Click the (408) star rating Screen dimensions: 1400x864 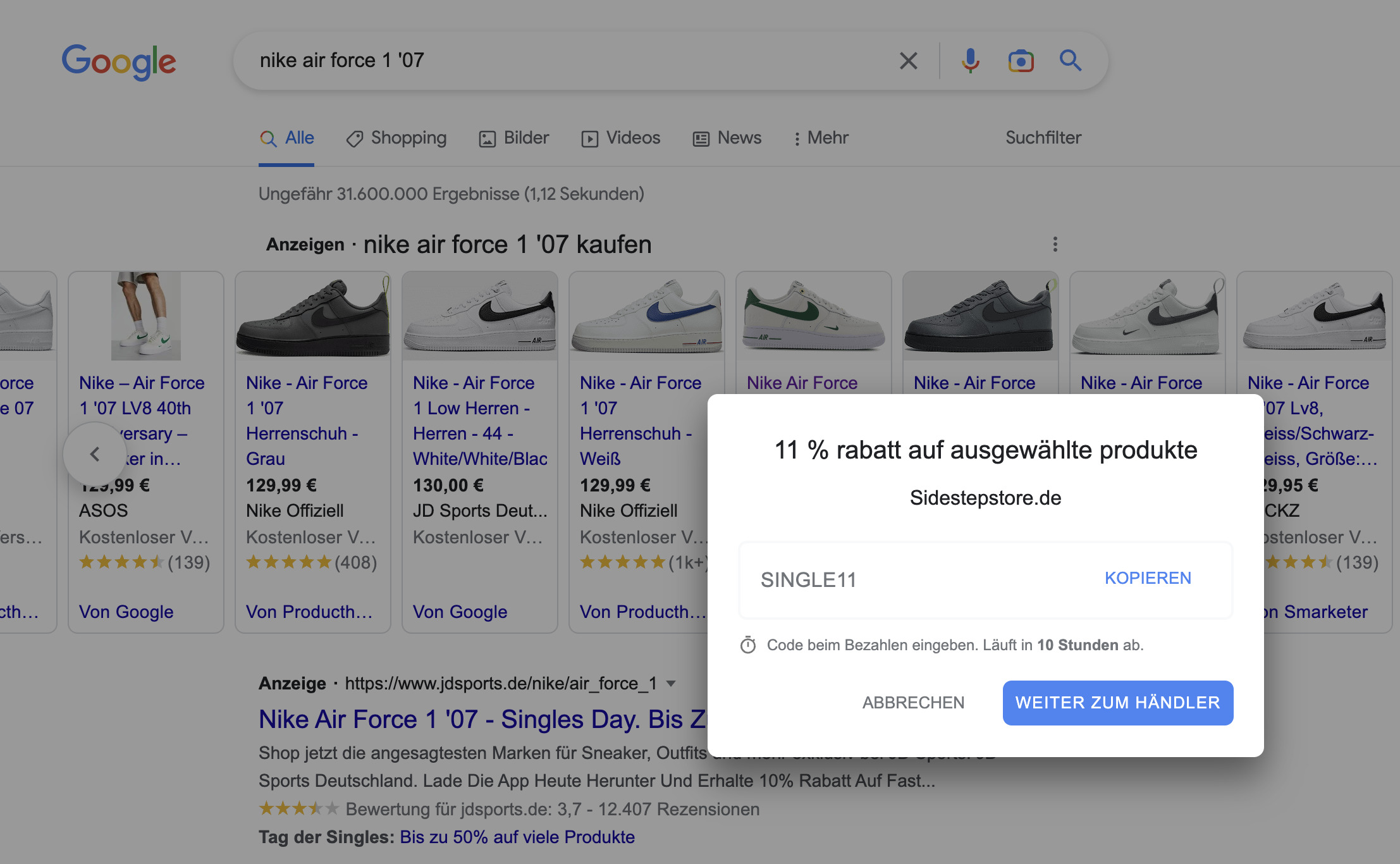pos(311,562)
